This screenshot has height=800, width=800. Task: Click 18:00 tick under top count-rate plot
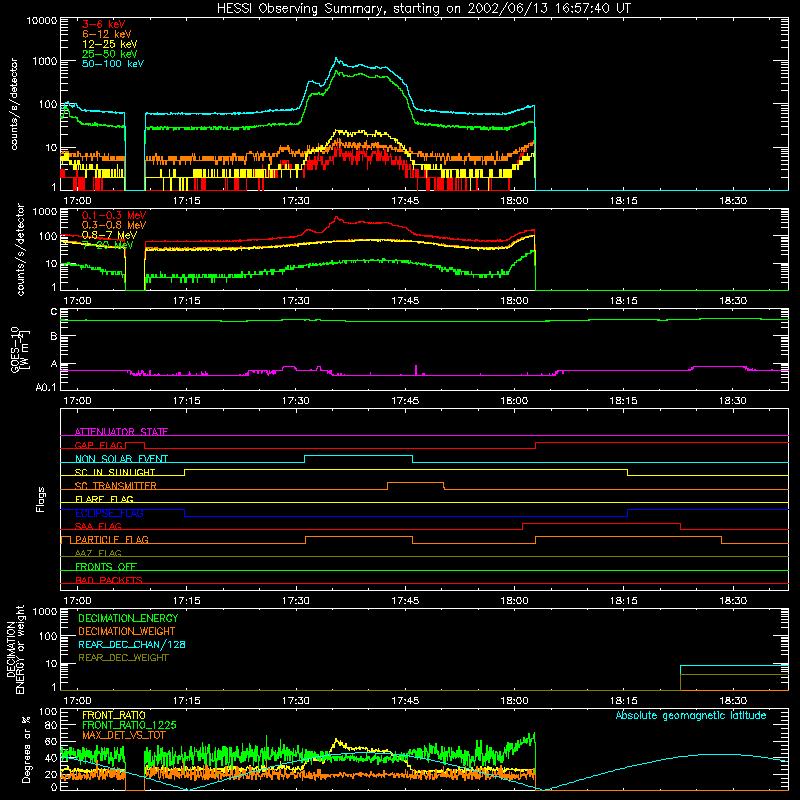click(514, 201)
